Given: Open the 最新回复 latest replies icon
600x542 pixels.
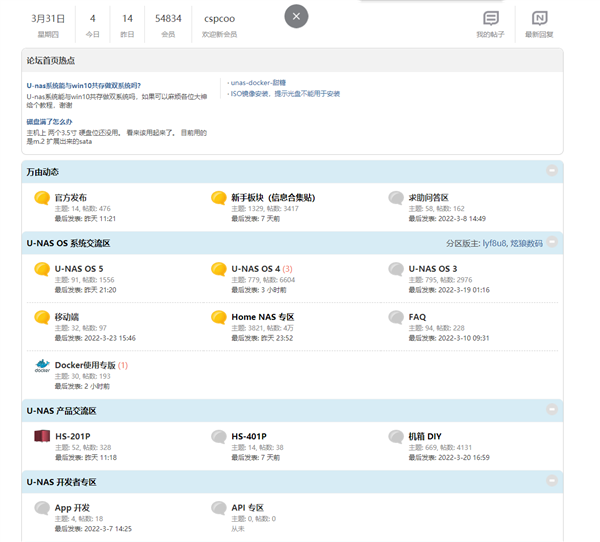Looking at the screenshot, I should pyautogui.click(x=540, y=18).
